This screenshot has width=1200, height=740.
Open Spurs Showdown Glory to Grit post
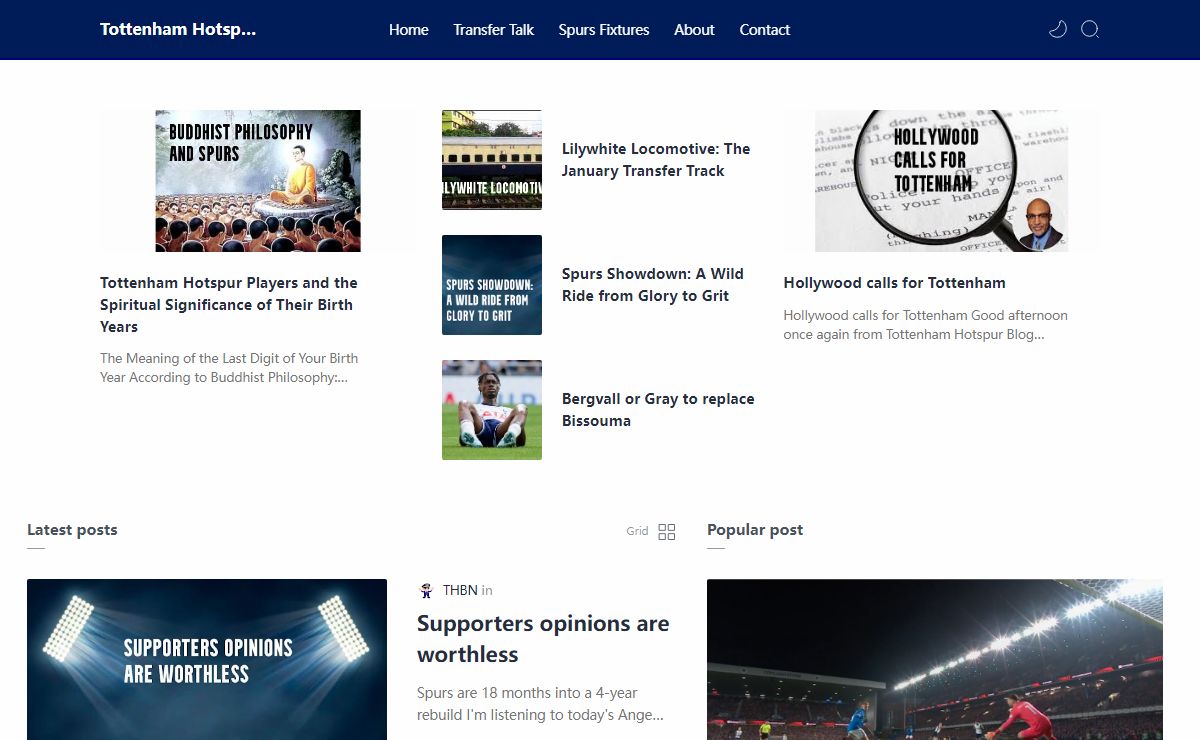click(653, 285)
